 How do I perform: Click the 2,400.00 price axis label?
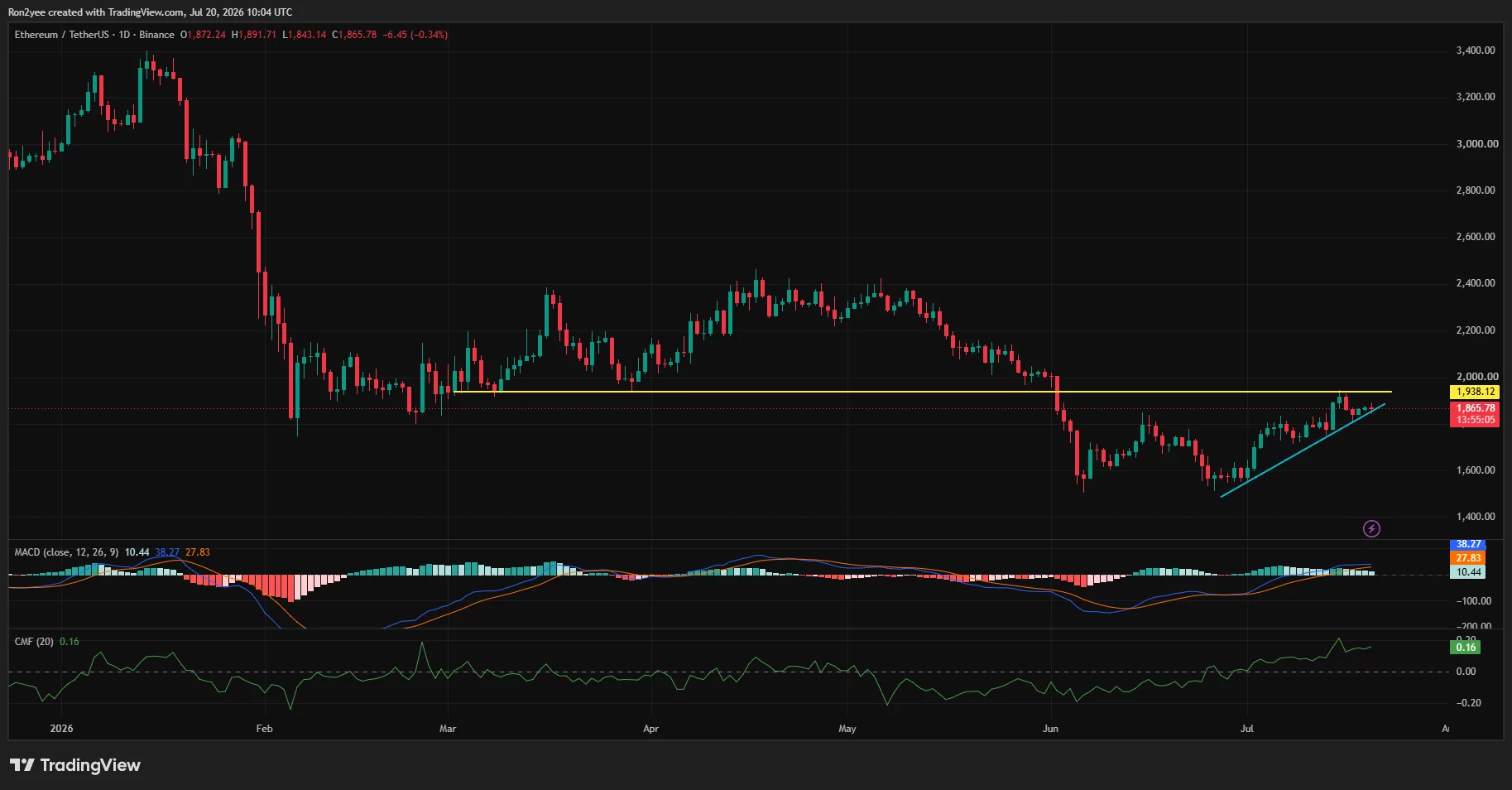click(x=1476, y=283)
